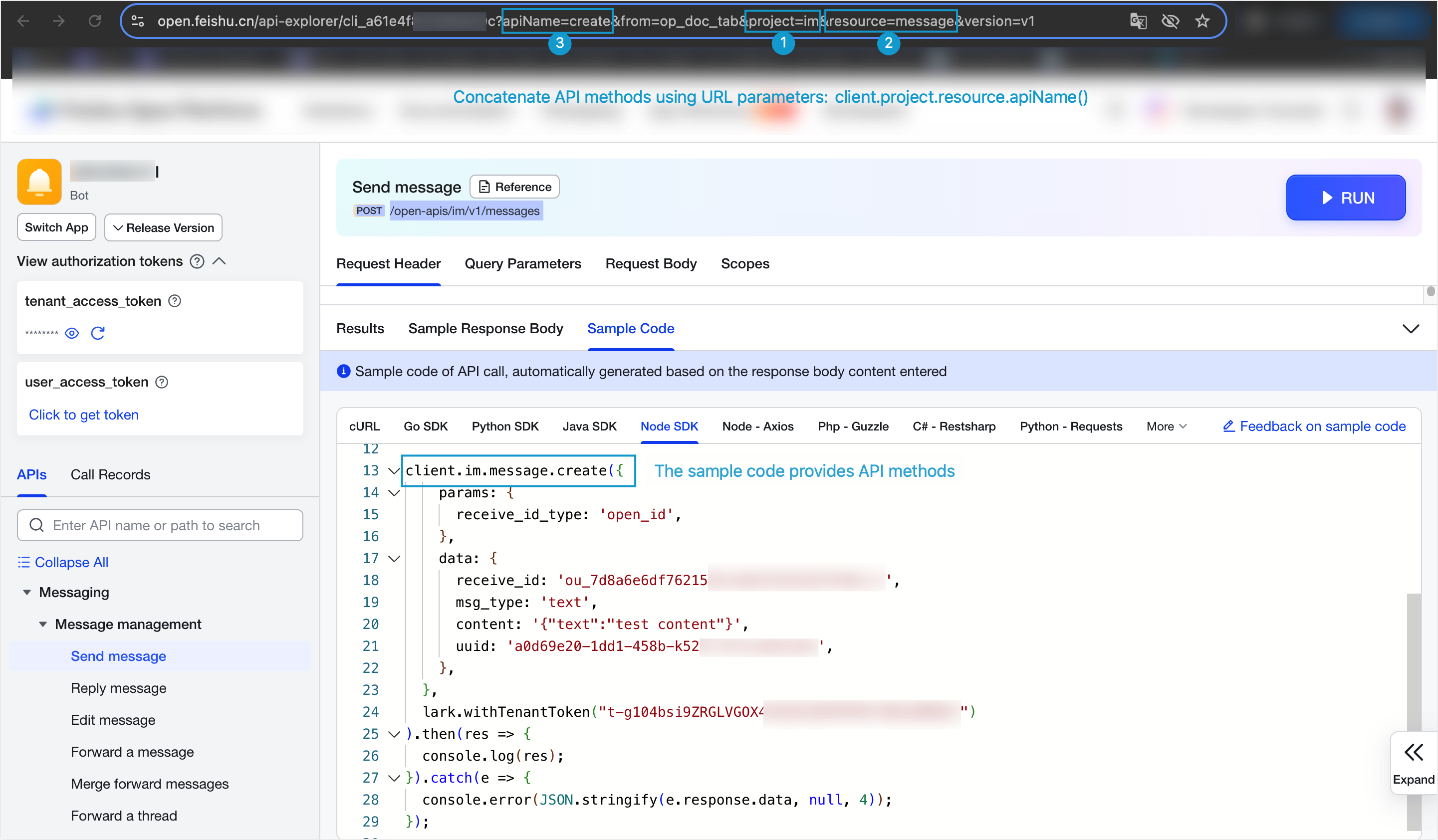This screenshot has width=1438, height=840.
Task: Run the Send message API call
Action: [1346, 198]
